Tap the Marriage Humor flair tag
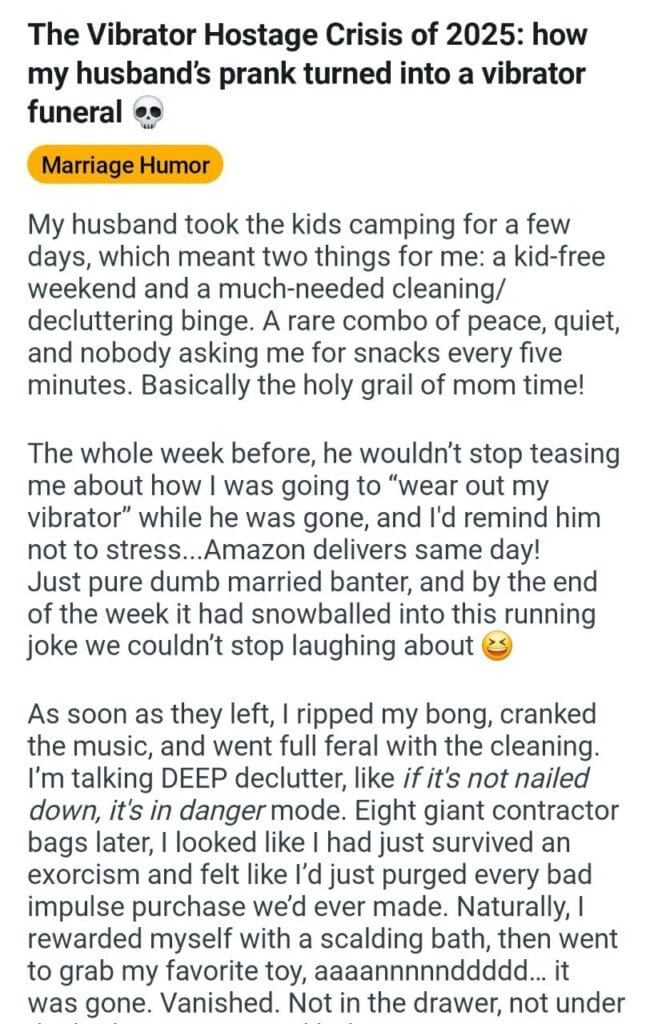 click(x=125, y=165)
